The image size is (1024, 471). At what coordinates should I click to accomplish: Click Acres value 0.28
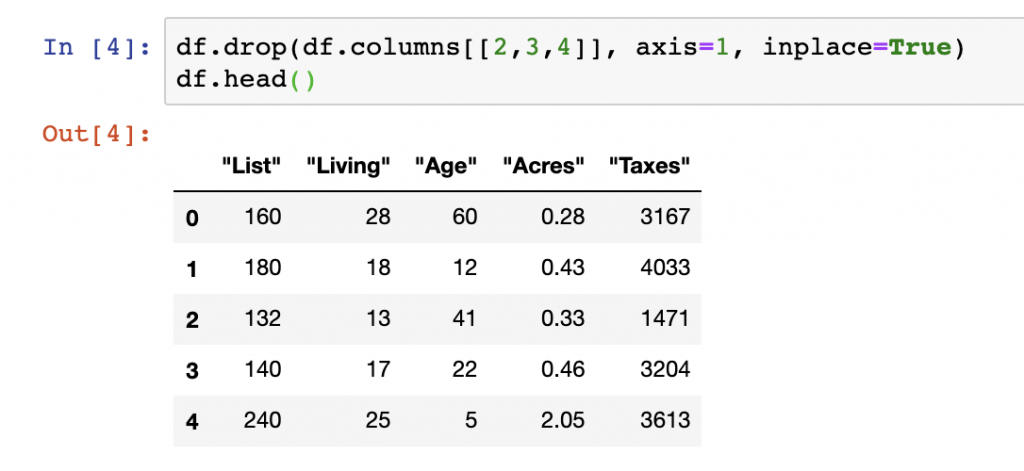563,216
